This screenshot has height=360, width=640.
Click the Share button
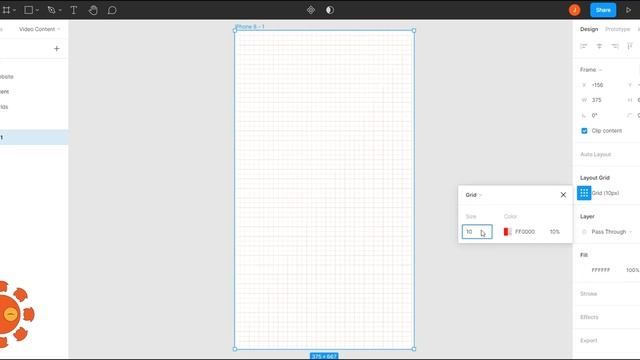603,10
